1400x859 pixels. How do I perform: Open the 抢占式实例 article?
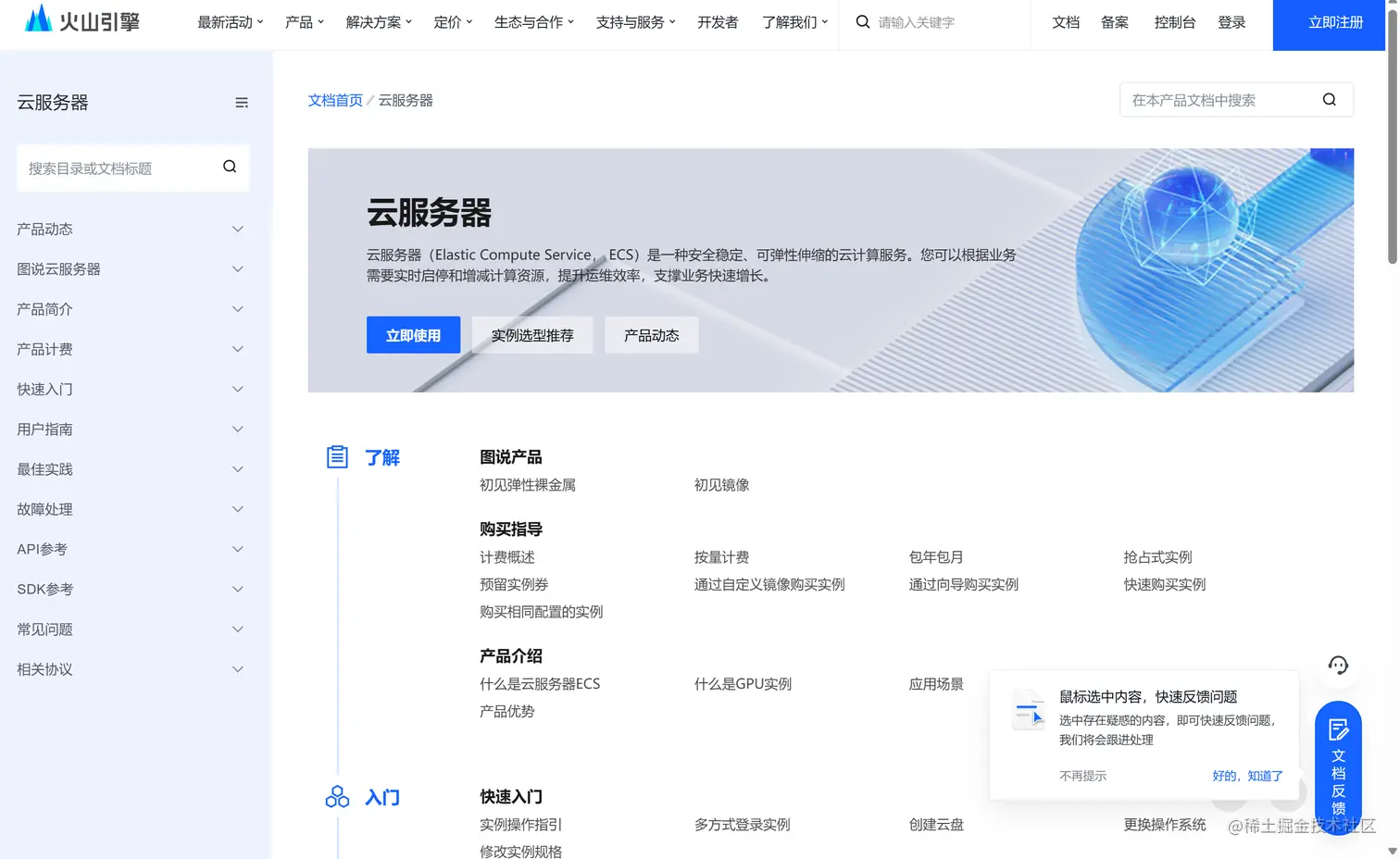tap(1157, 557)
